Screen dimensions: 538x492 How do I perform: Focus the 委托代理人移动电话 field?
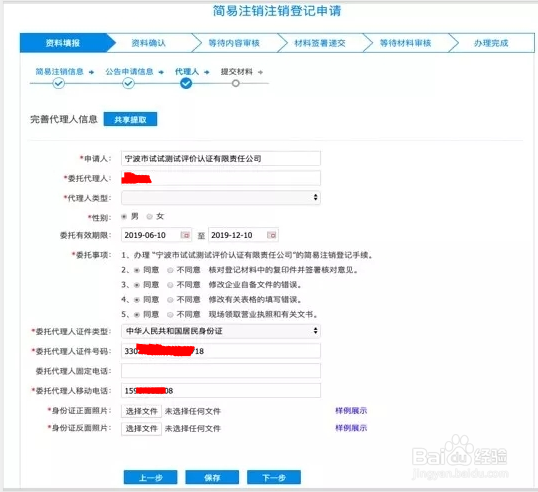pos(221,391)
